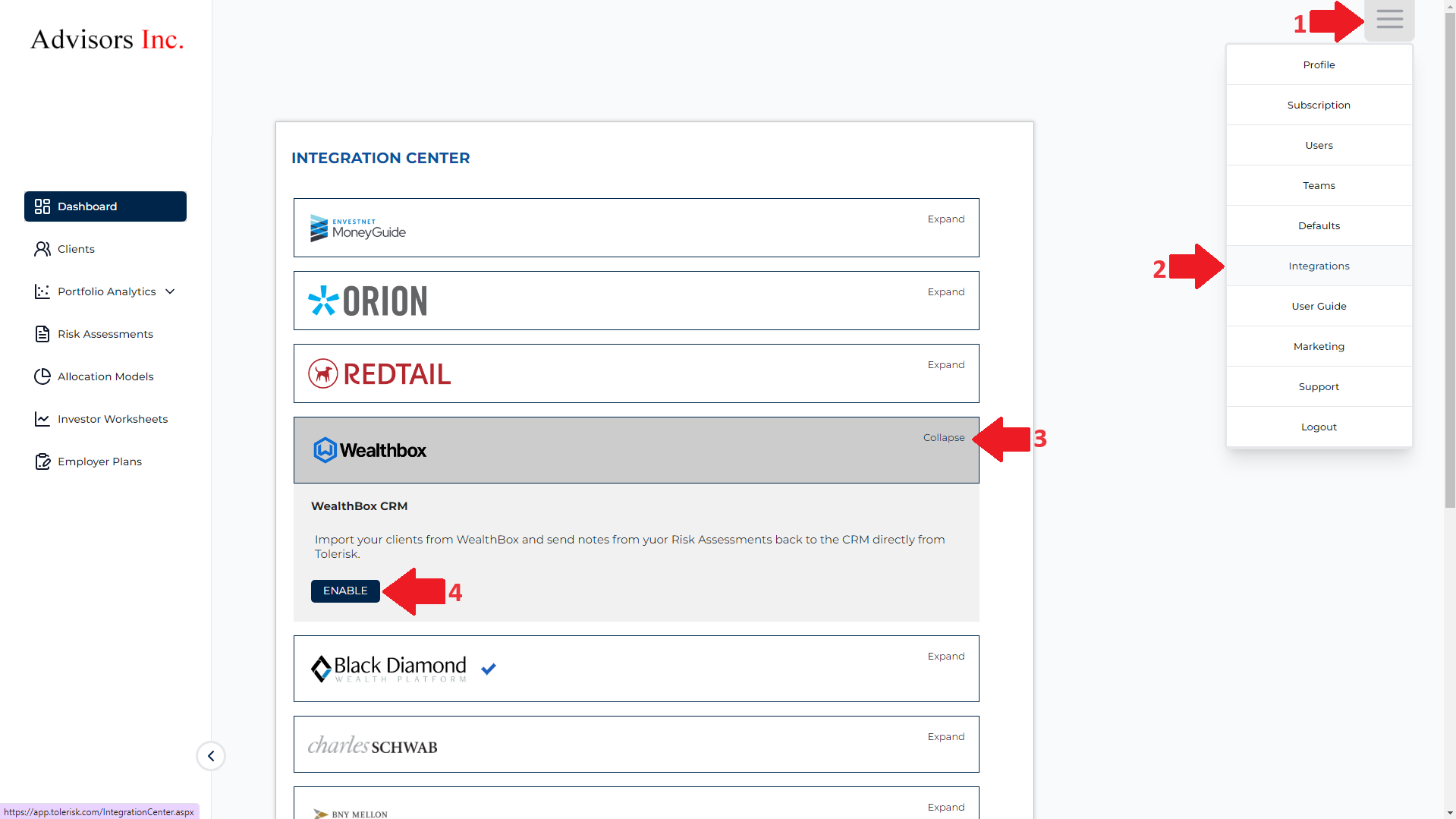Image resolution: width=1456 pixels, height=819 pixels.
Task: Expand the MoneyGuide integration panel
Action: (x=945, y=219)
